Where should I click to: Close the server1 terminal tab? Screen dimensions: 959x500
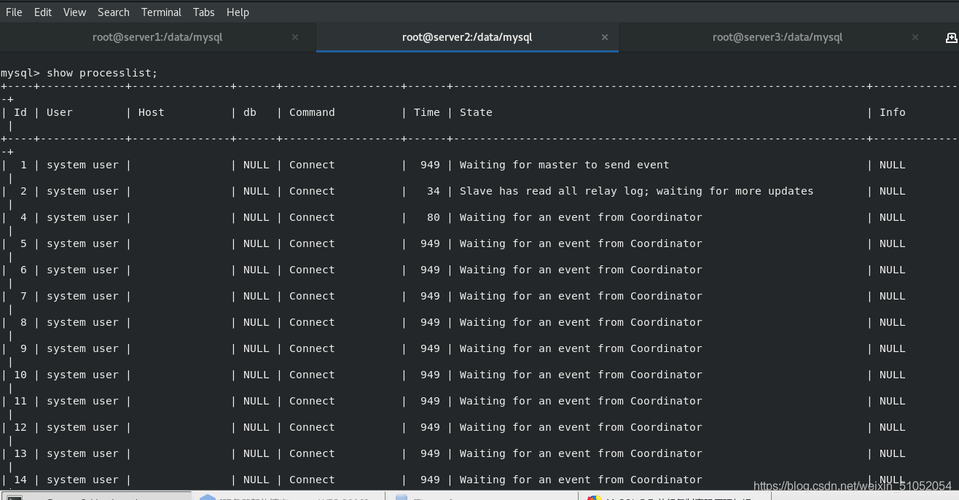(295, 37)
